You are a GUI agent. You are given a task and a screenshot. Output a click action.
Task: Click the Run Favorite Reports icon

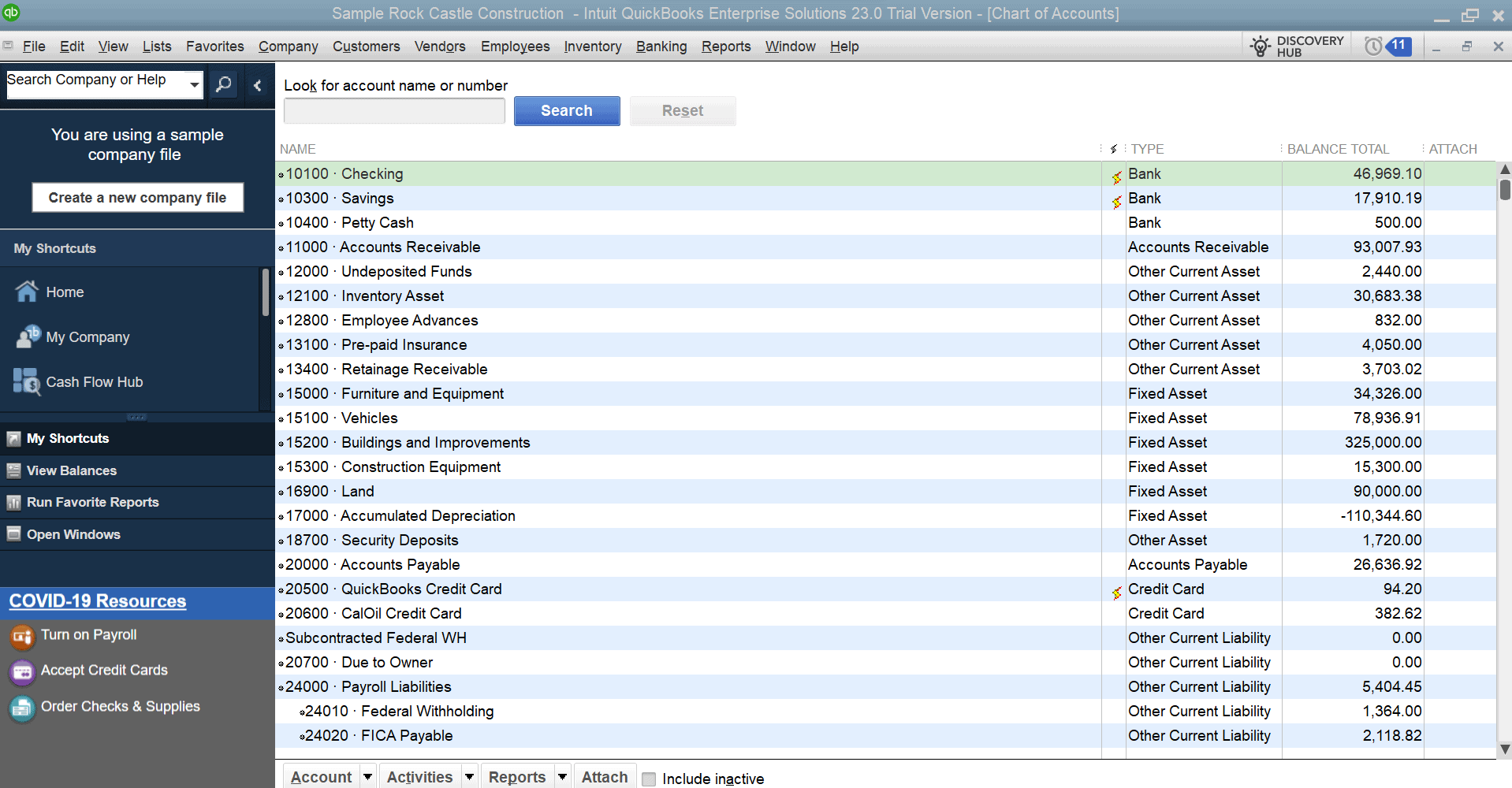13,502
